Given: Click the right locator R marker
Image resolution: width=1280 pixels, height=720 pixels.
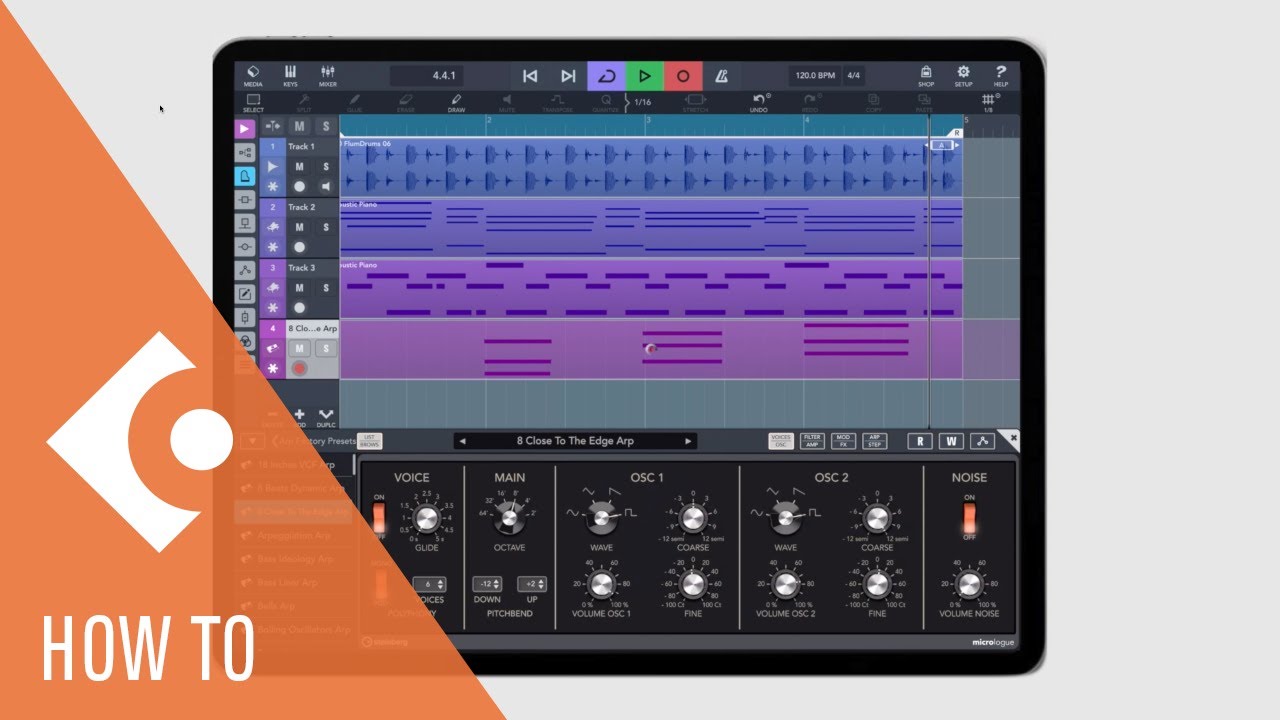Looking at the screenshot, I should tap(956, 132).
